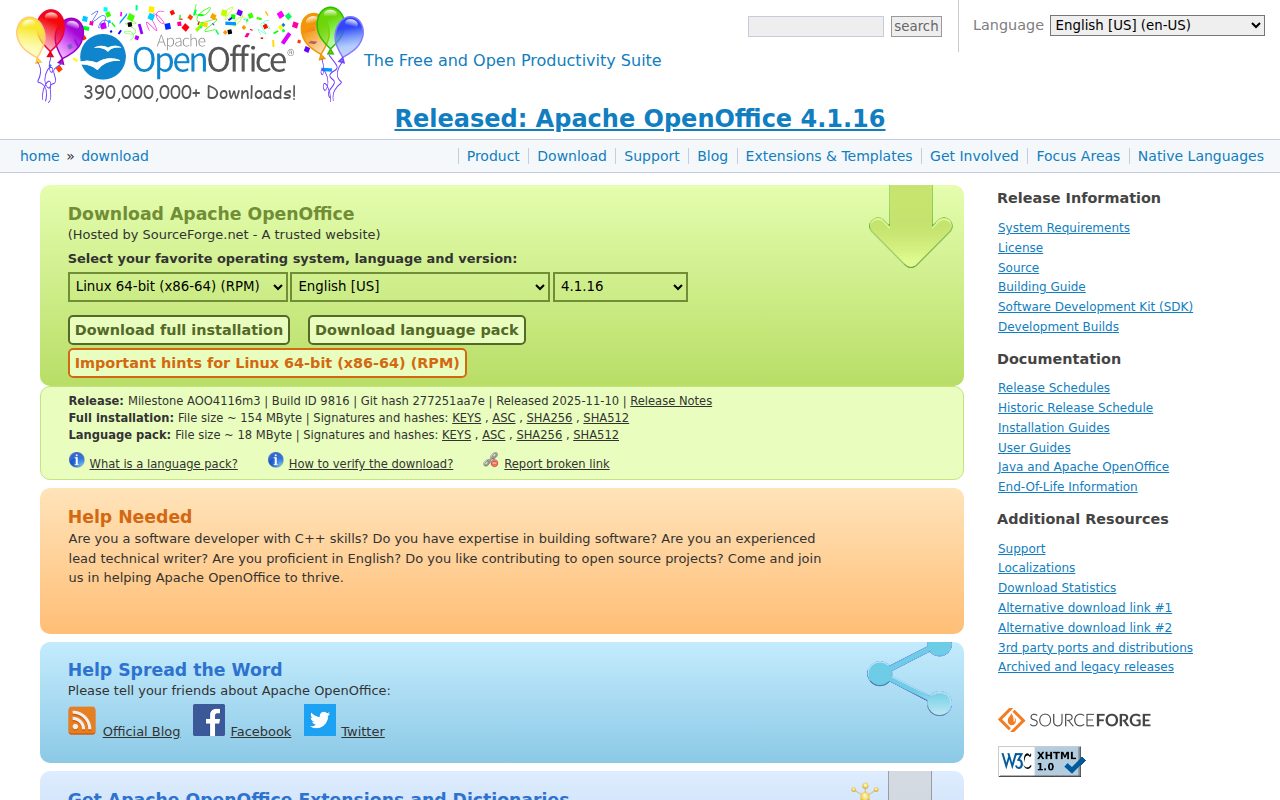Open Java and Apache OpenOffice link
The height and width of the screenshot is (800, 1280).
point(1083,467)
